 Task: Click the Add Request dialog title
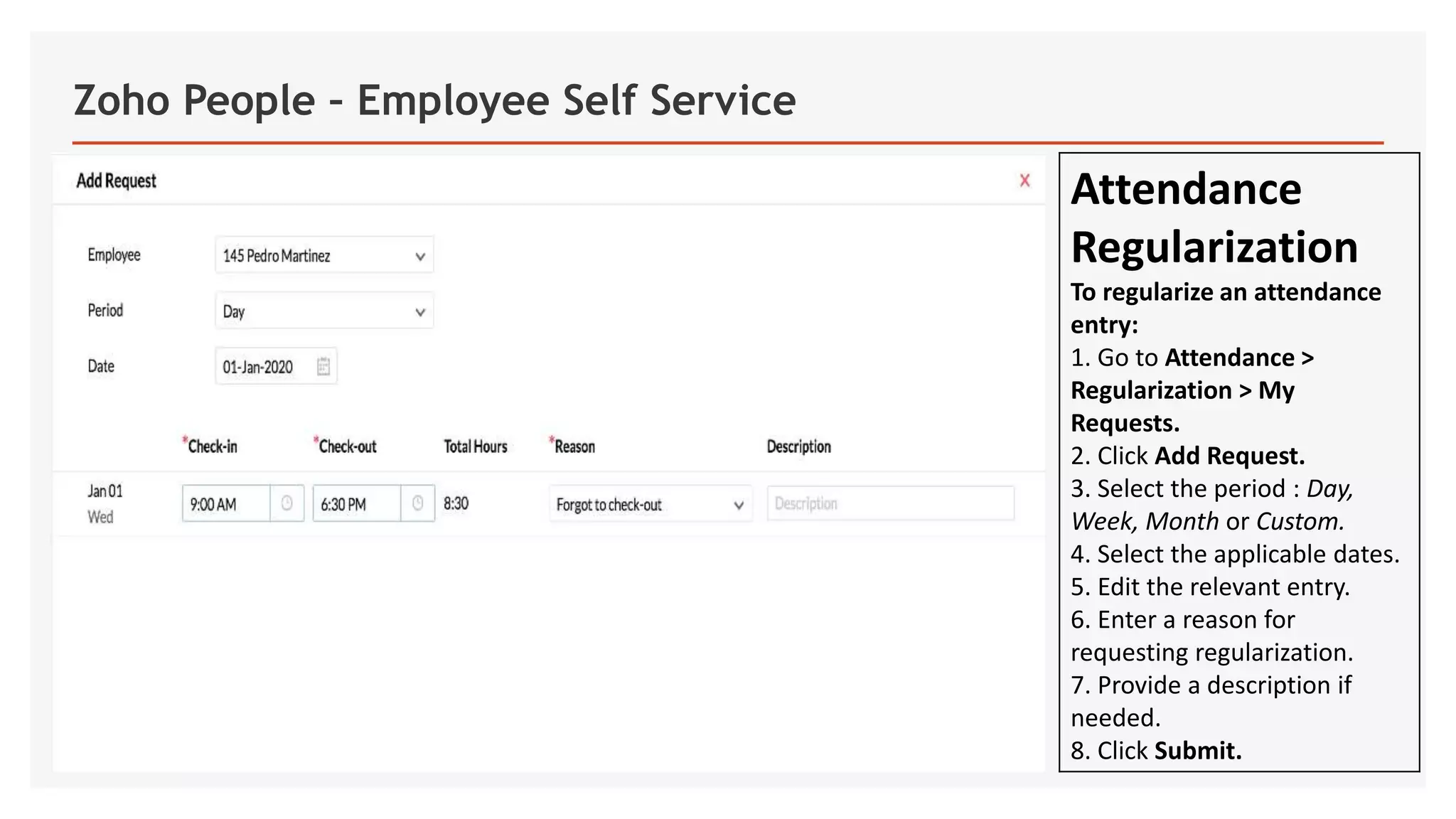[x=116, y=181]
